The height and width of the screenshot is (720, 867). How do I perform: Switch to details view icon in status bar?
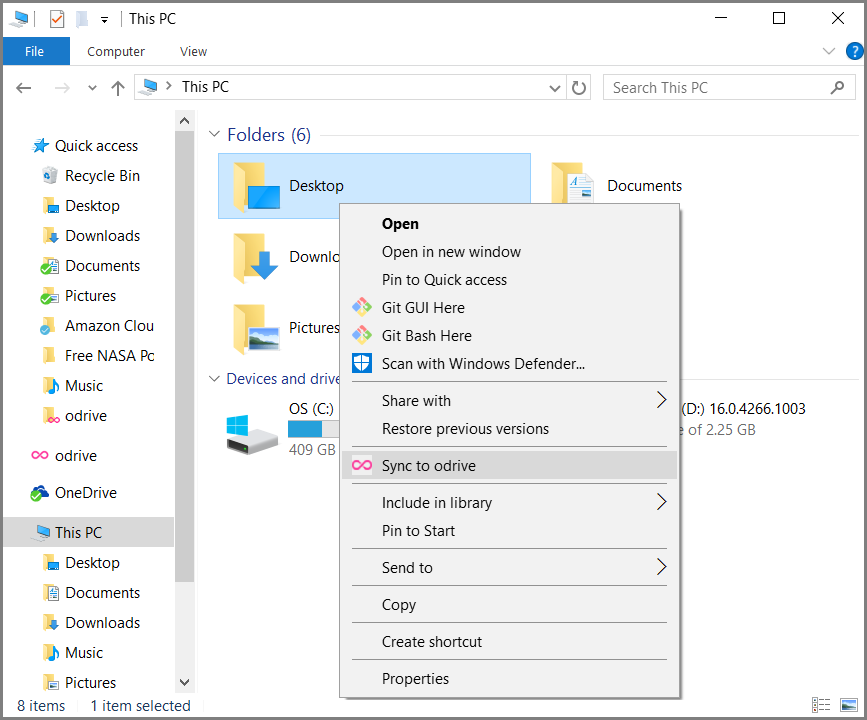[x=821, y=705]
